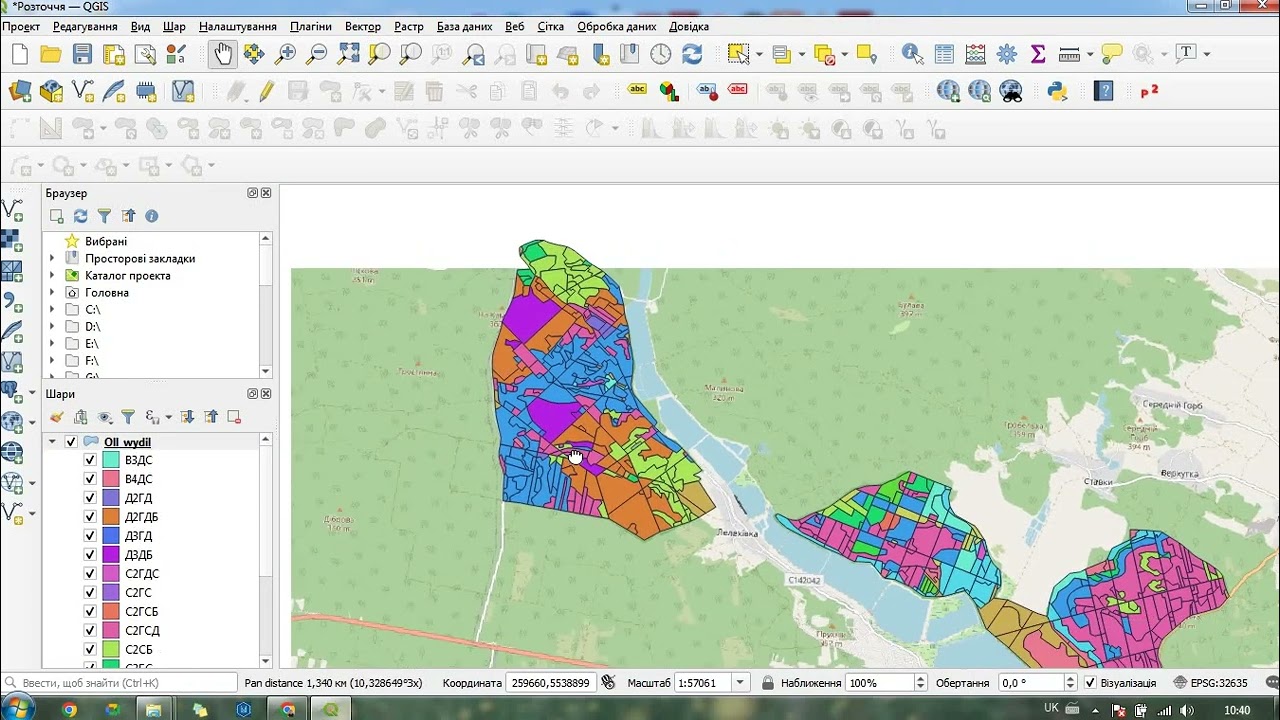Image resolution: width=1280 pixels, height=720 pixels.
Task: Click the В4ДС pink color swatch
Action: pos(111,479)
